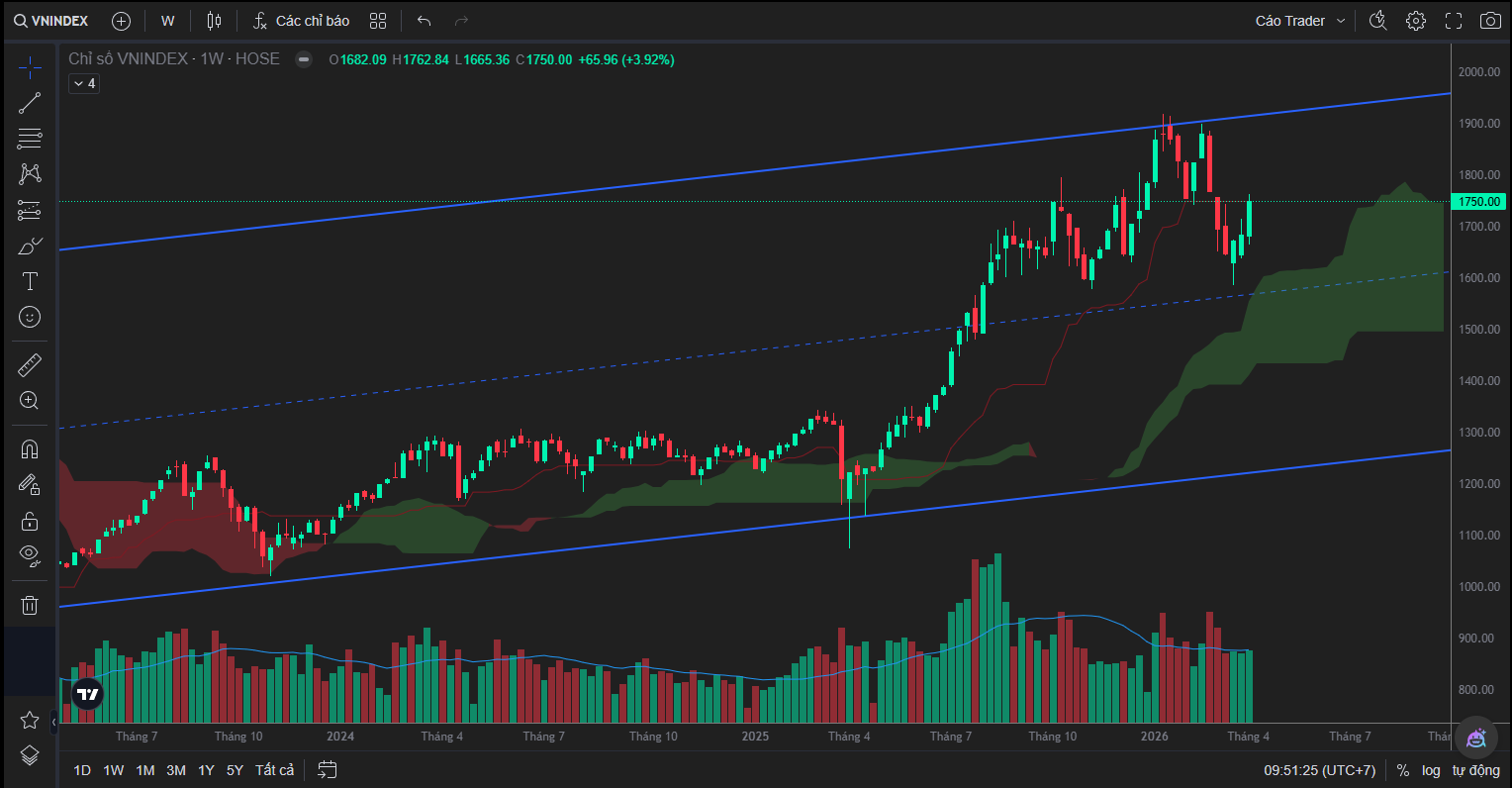Screen dimensions: 1512x788
Task: Open the indicator templates grid icon
Action: [378, 21]
